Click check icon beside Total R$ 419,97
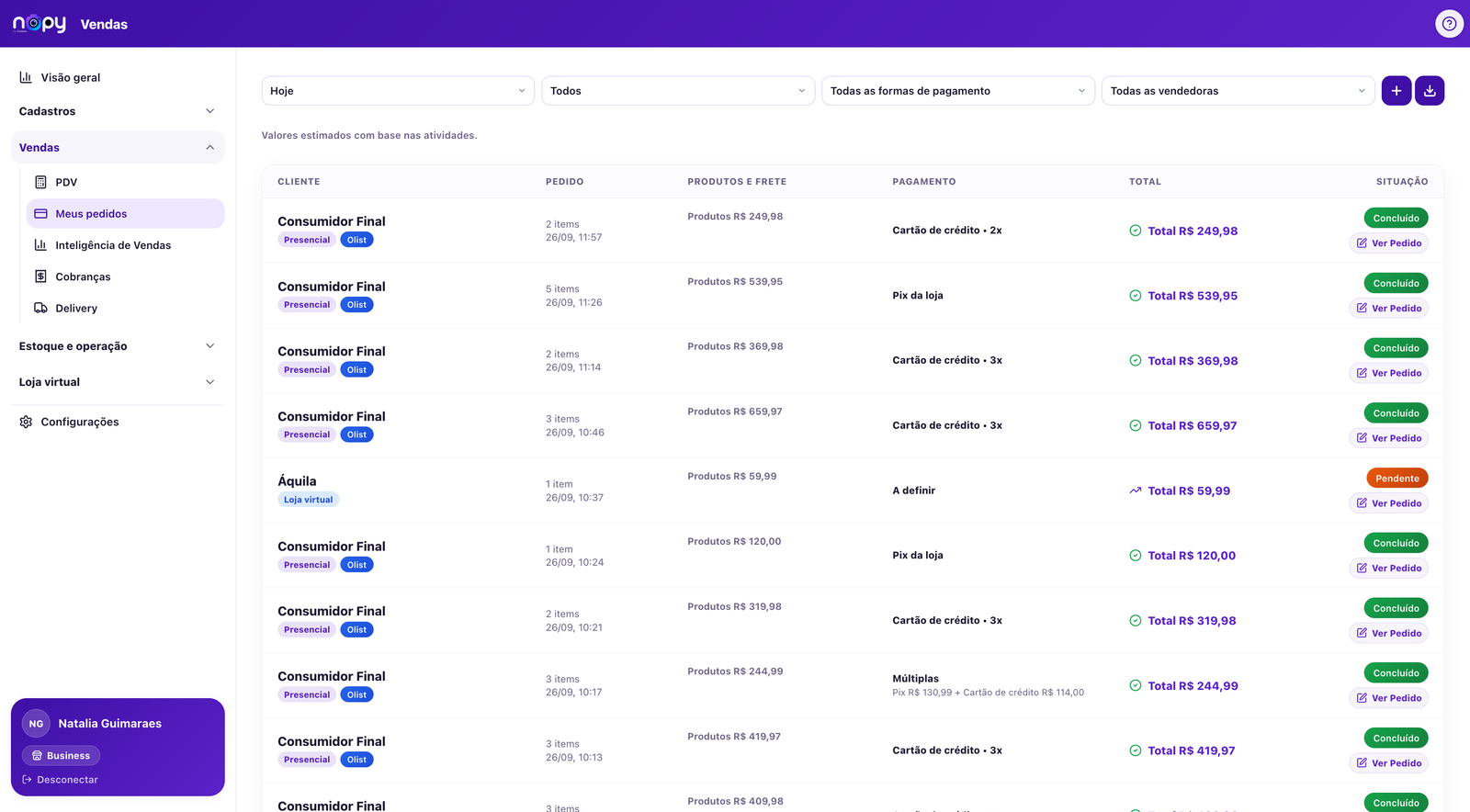Viewport: 1470px width, 812px height. pyautogui.click(x=1136, y=750)
